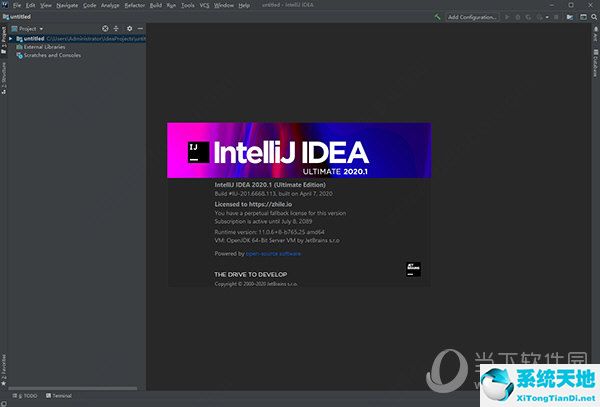This screenshot has width=600, height=407.
Task: Click the Expand/Collapse All icon in Project panel
Action: [116, 28]
